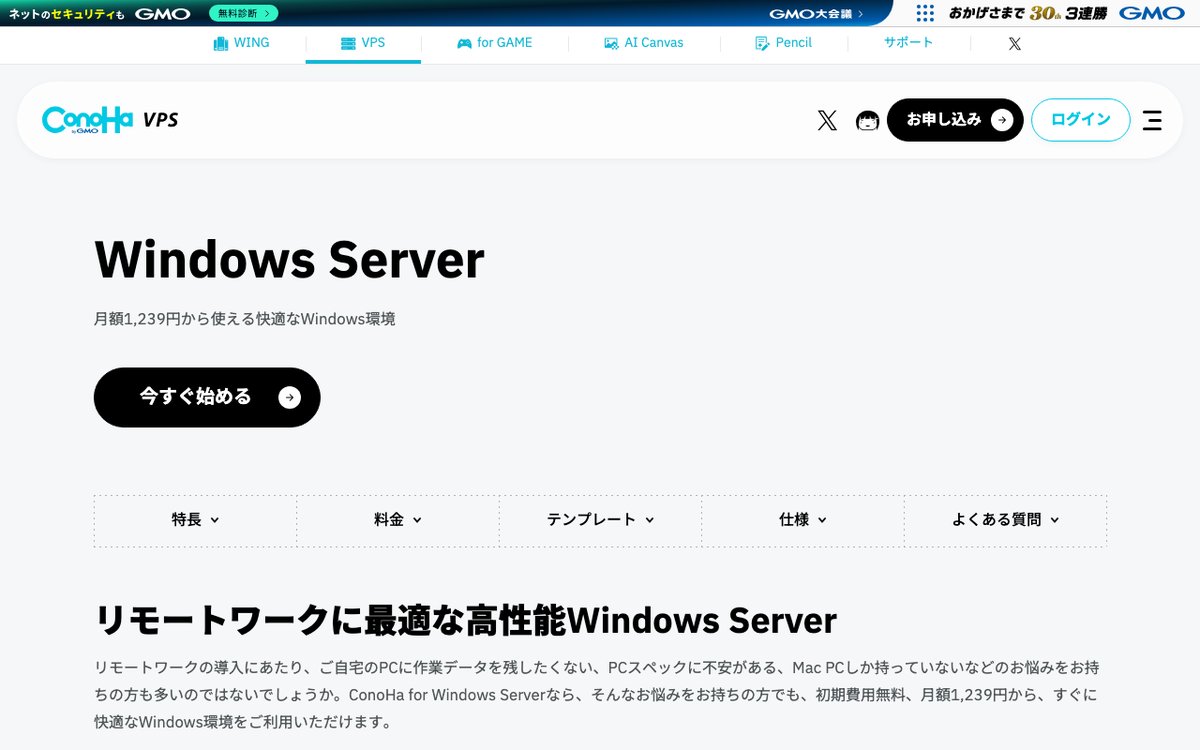
Task: Click the GMO logo at the top right
Action: (x=1151, y=13)
